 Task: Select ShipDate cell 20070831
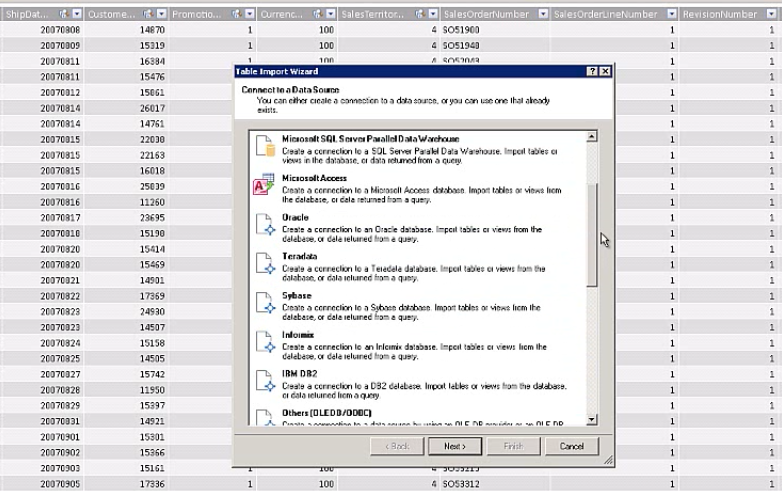(42, 421)
